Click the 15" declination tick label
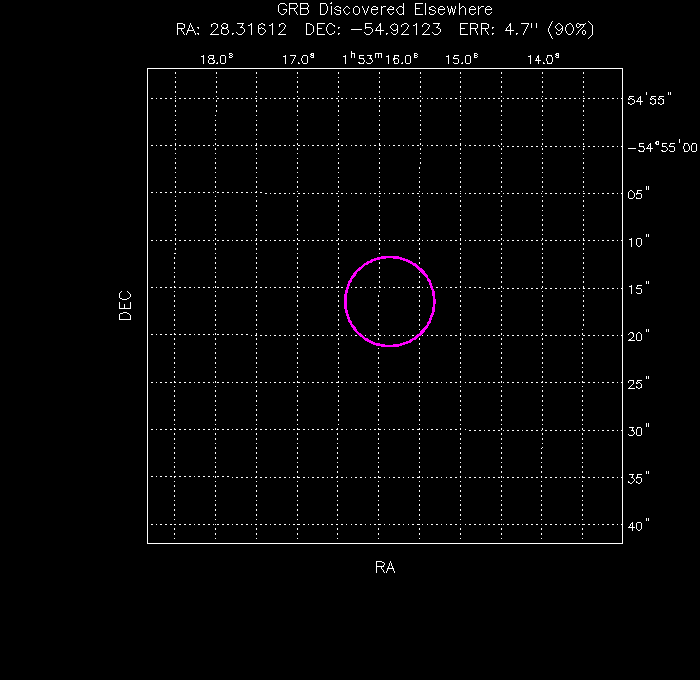 coord(638,289)
